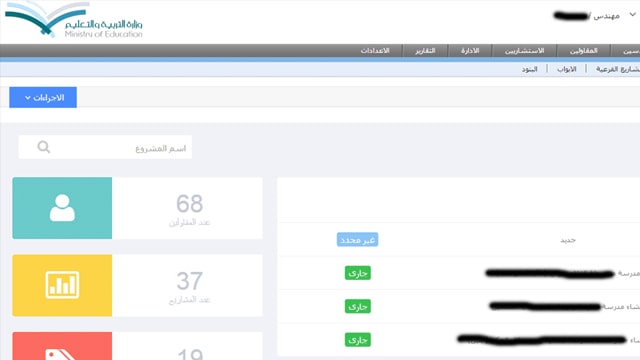
Task: Open the الادارة menu
Action: (470, 51)
